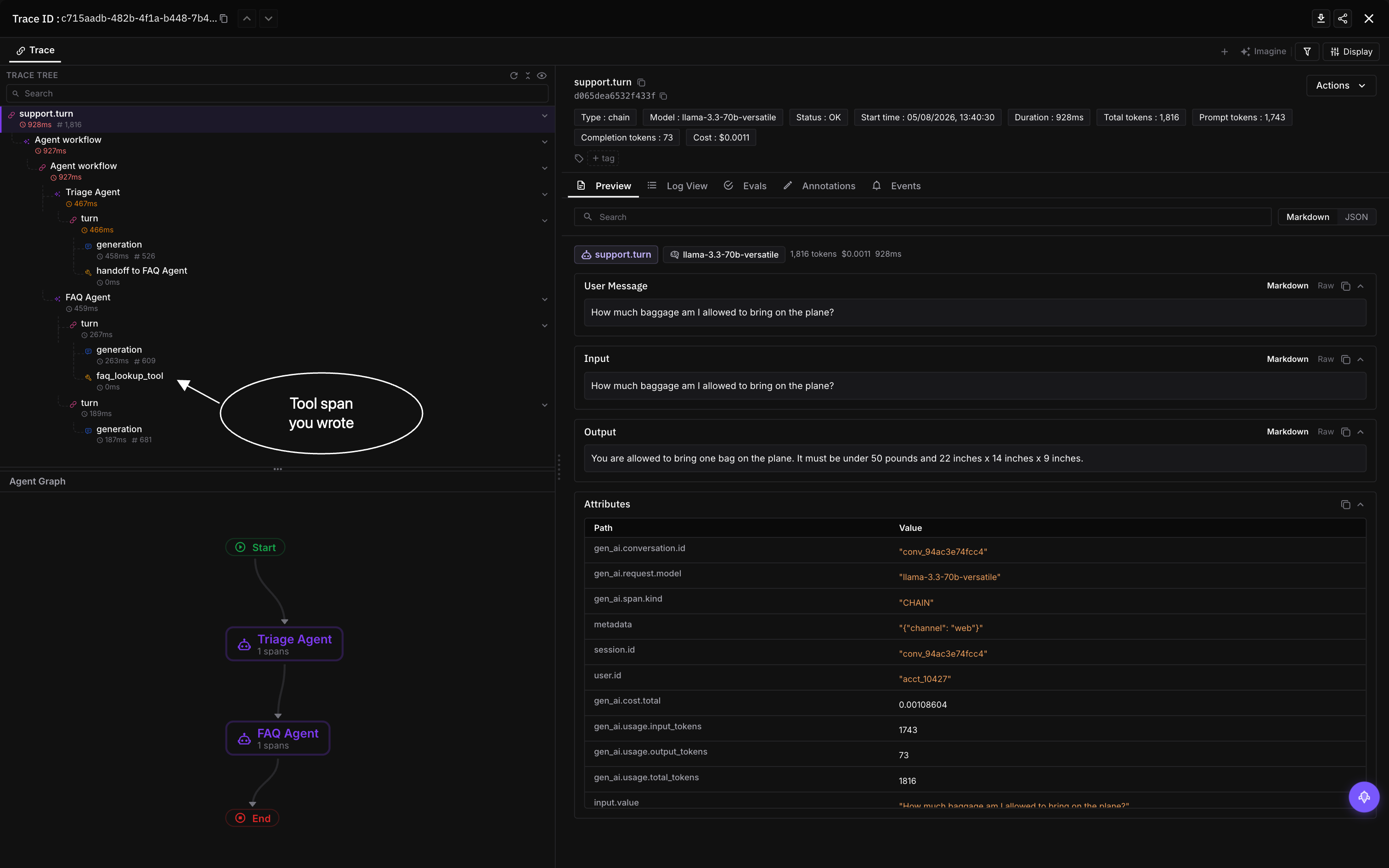
Task: Click the End node in Agent Graph
Action: (253, 818)
